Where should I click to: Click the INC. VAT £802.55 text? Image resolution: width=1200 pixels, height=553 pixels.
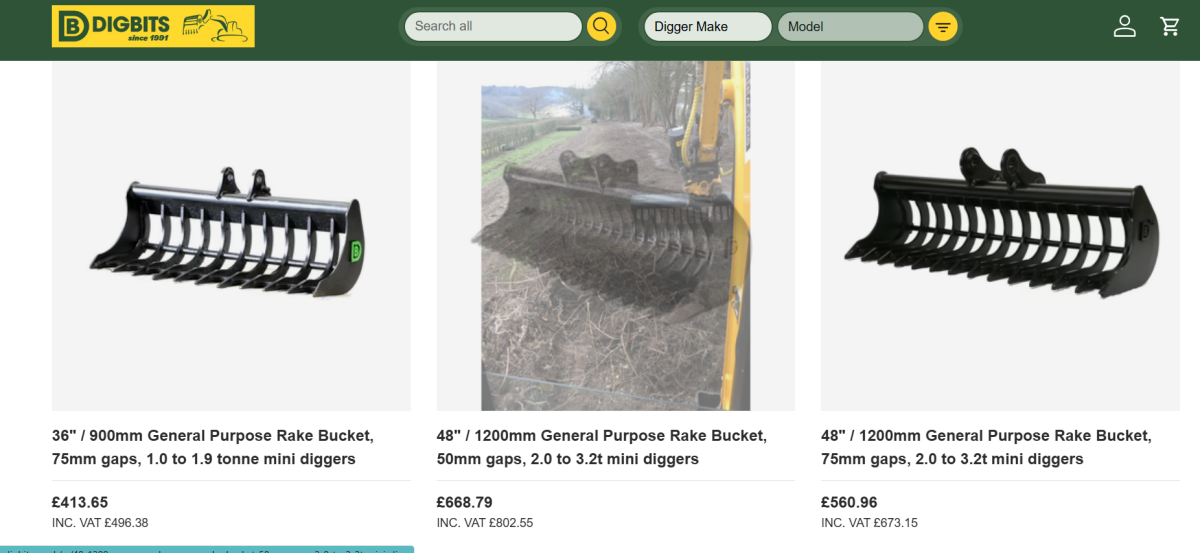click(485, 523)
